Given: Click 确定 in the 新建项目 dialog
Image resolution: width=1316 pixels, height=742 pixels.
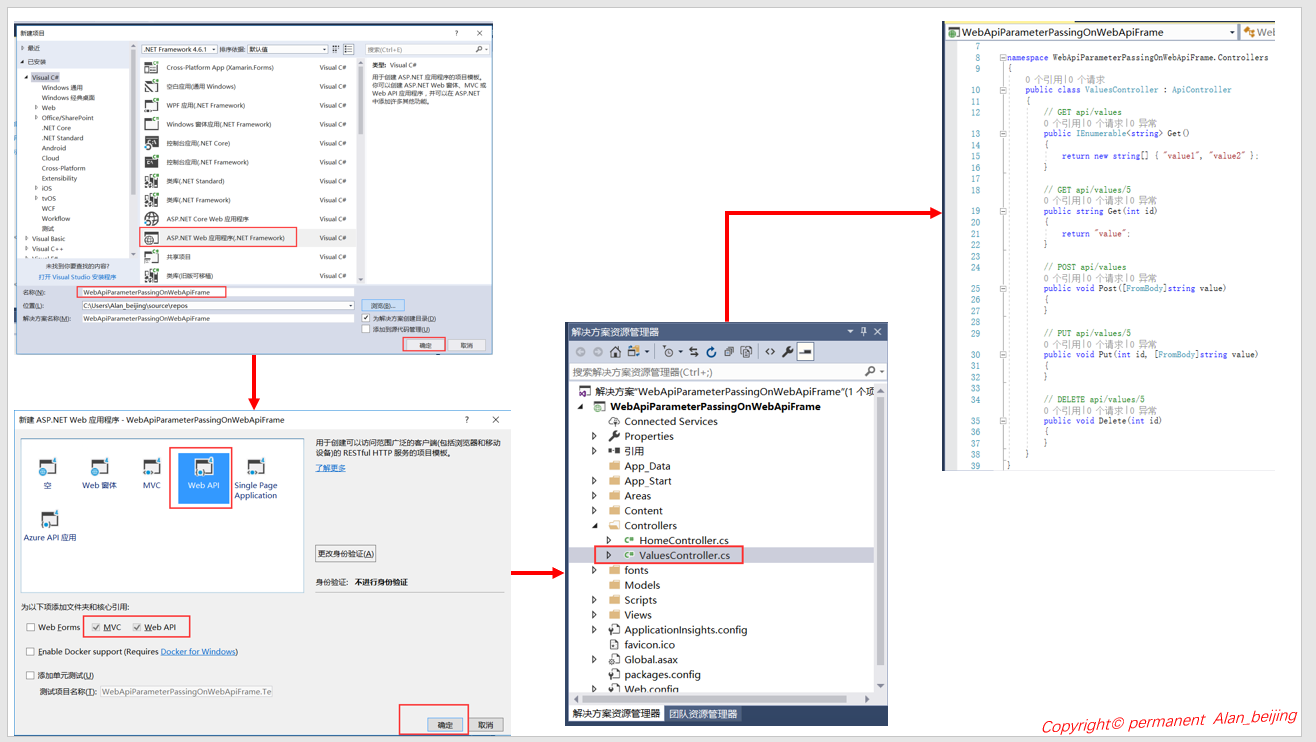Looking at the screenshot, I should pos(426,345).
